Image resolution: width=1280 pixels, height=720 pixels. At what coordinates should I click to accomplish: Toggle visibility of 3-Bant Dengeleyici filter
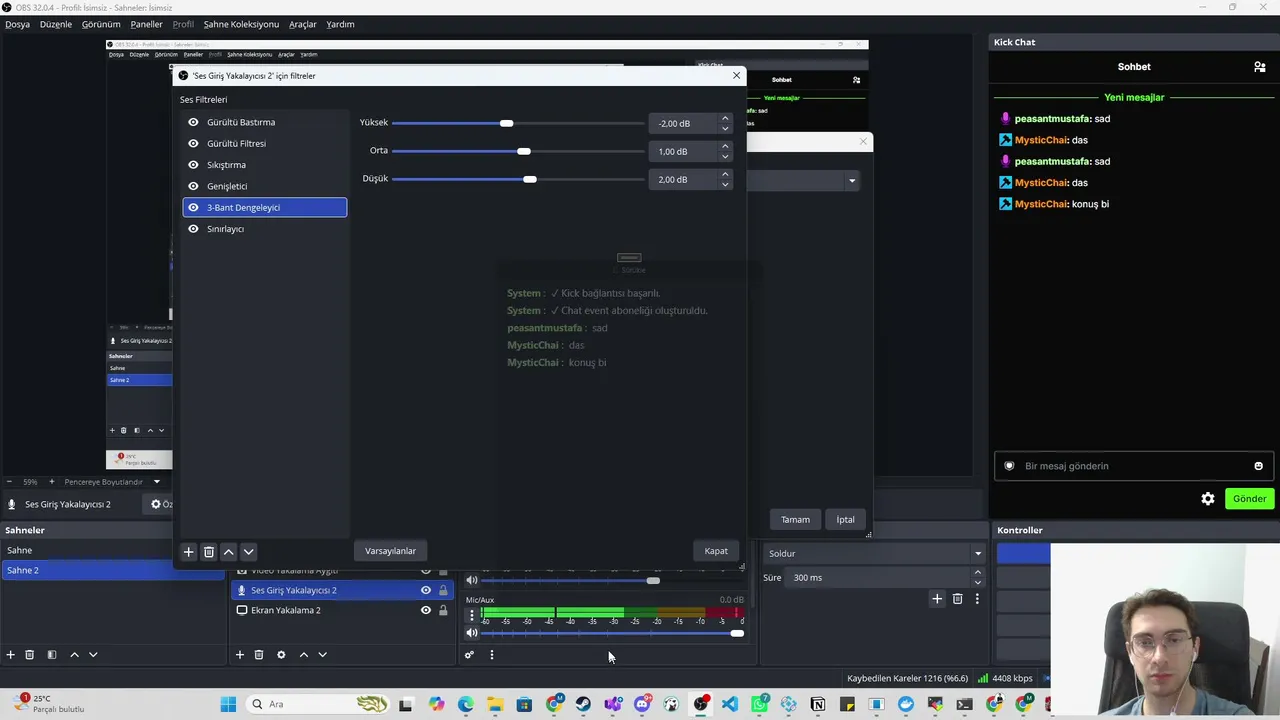coord(194,207)
